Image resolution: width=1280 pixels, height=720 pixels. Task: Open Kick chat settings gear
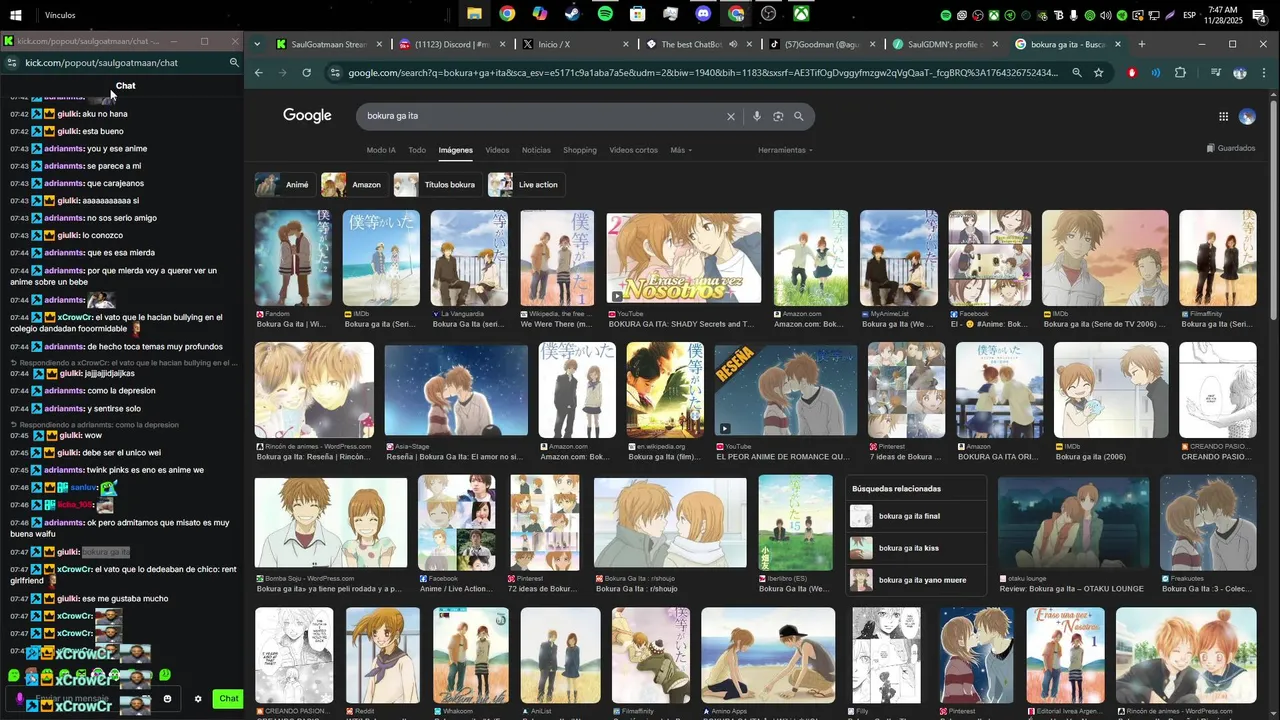pos(198,699)
